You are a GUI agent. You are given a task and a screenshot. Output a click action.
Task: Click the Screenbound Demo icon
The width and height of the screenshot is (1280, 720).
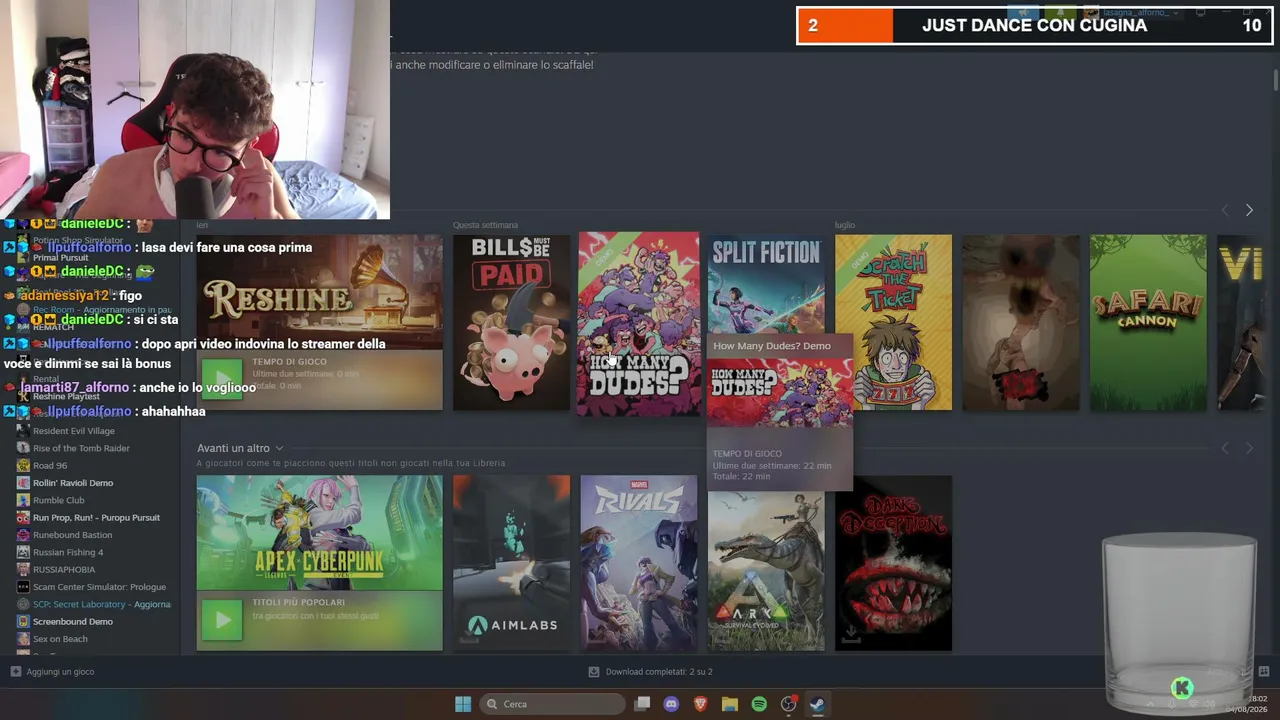[x=24, y=621]
